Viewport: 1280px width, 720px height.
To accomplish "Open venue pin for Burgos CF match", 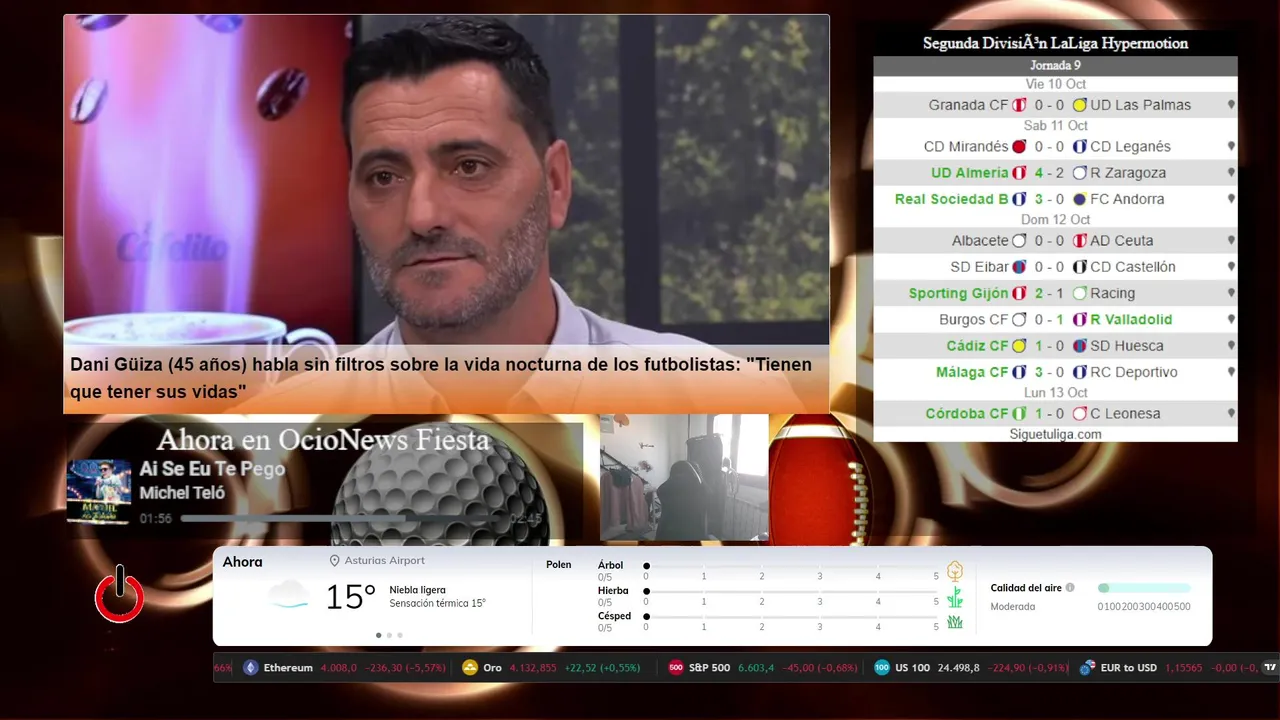I will click(x=1231, y=320).
